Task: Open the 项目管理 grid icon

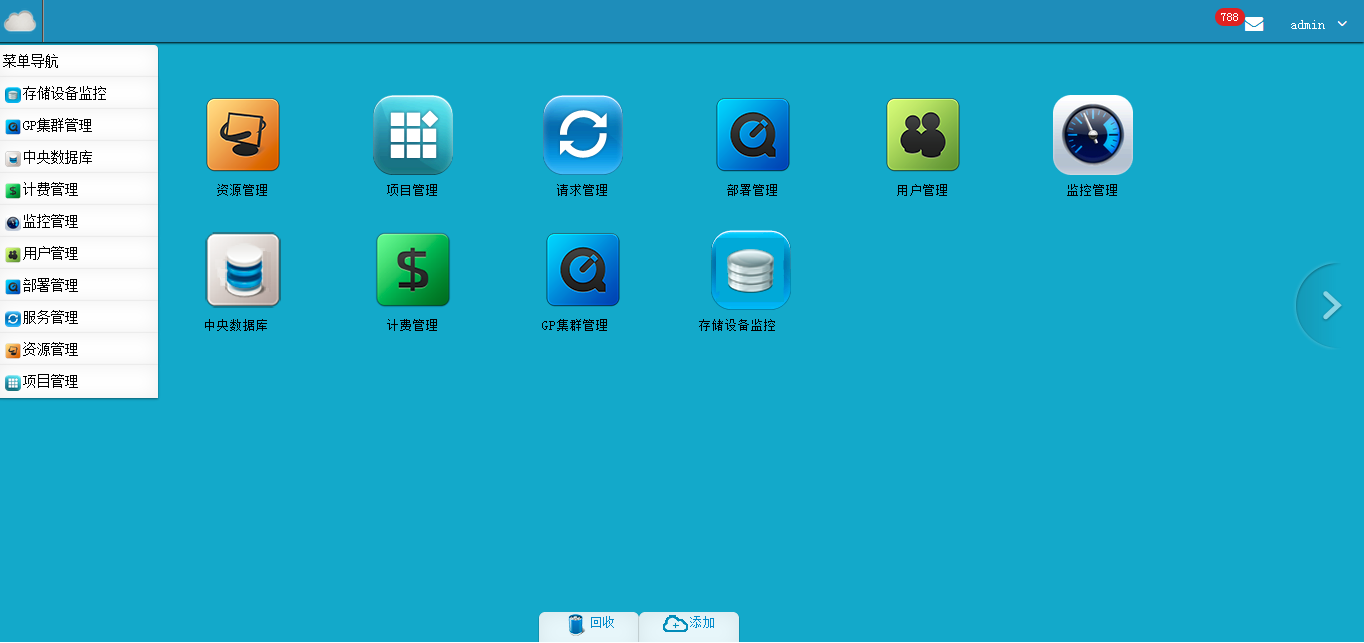Action: [413, 135]
